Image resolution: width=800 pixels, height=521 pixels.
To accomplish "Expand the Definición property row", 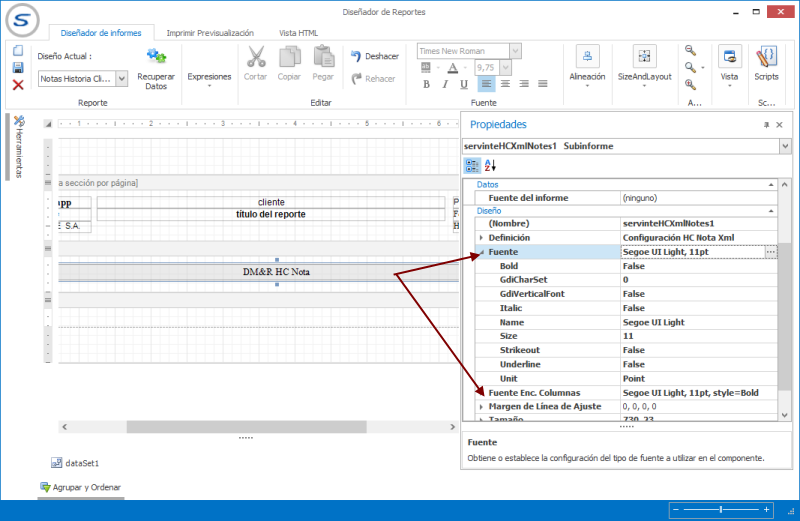I will tap(482, 238).
